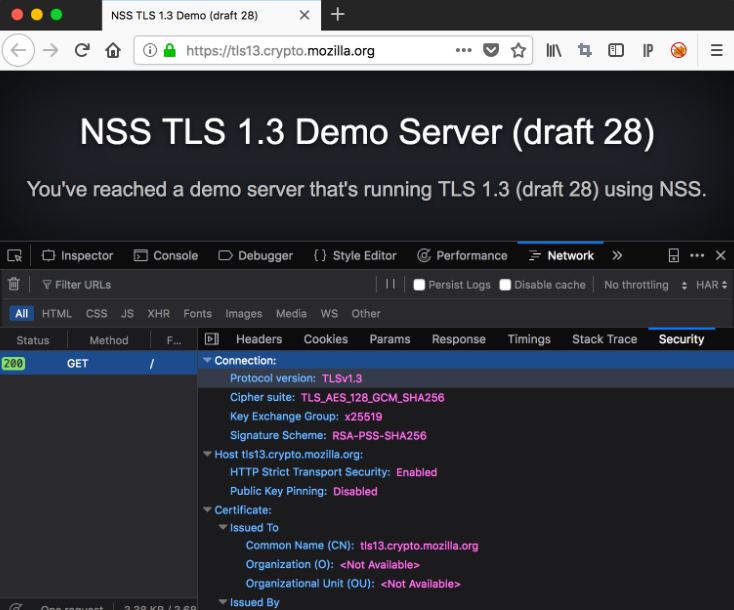
Task: Collapse Host tls13.crypto.mozilla.org section
Action: (207, 454)
